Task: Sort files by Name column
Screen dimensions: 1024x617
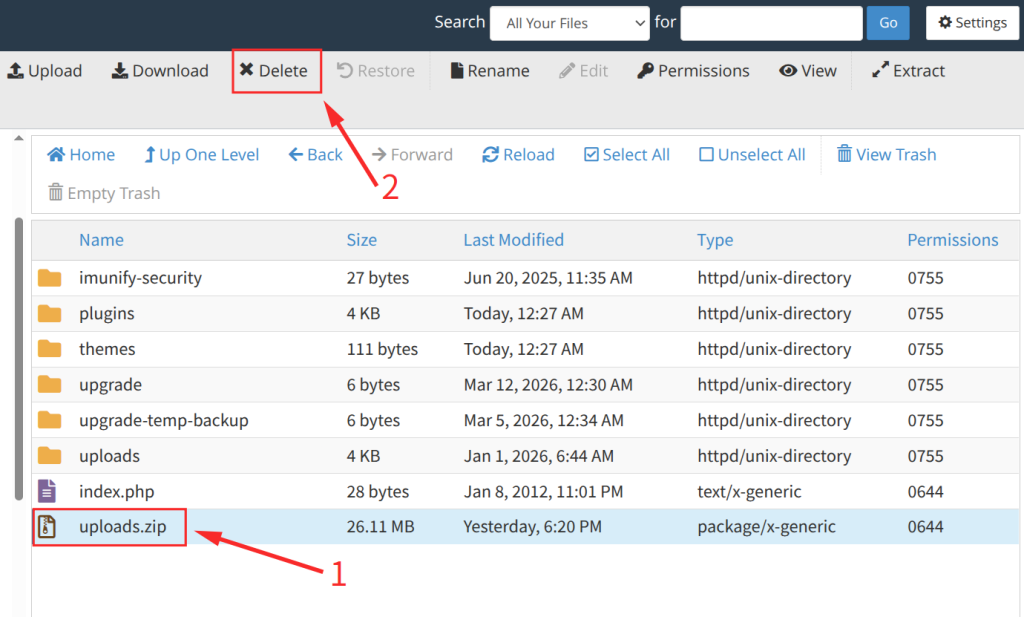Action: tap(101, 240)
